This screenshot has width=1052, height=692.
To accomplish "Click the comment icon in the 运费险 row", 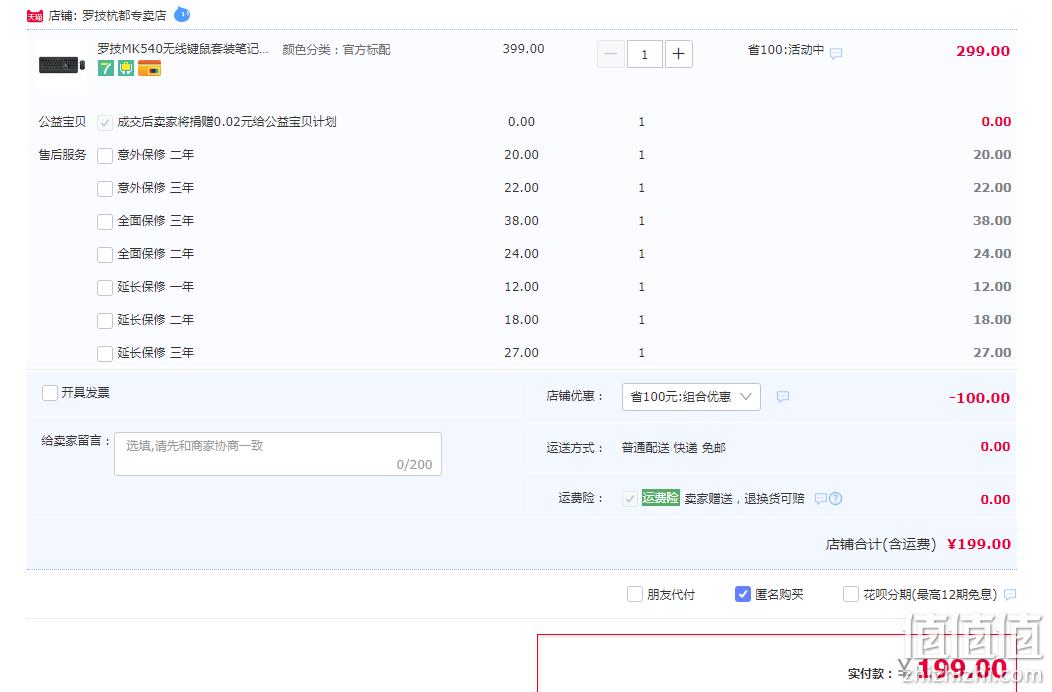I will pos(821,498).
